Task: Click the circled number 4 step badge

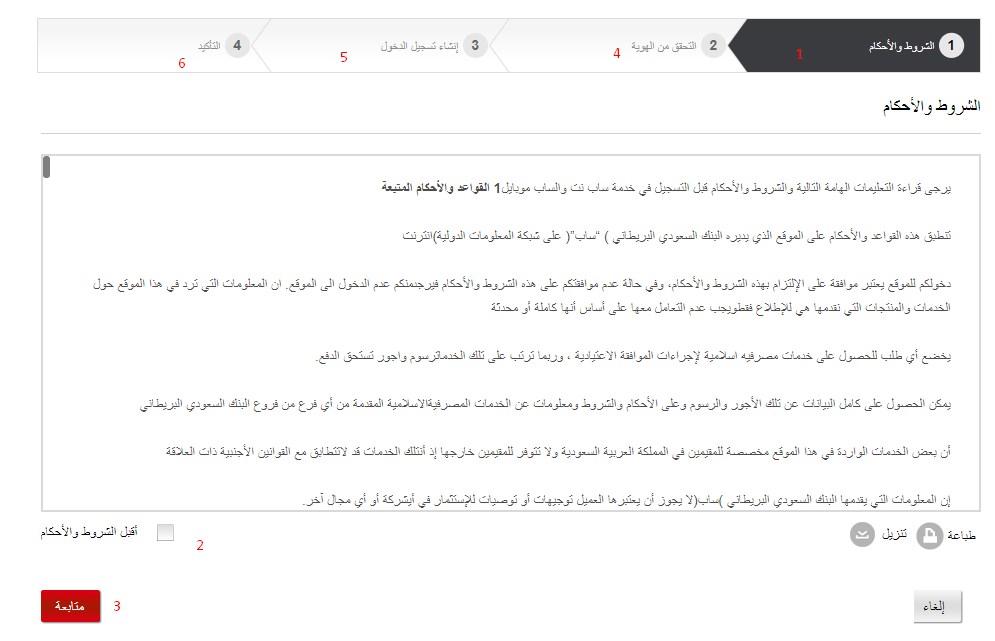Action: 237,46
